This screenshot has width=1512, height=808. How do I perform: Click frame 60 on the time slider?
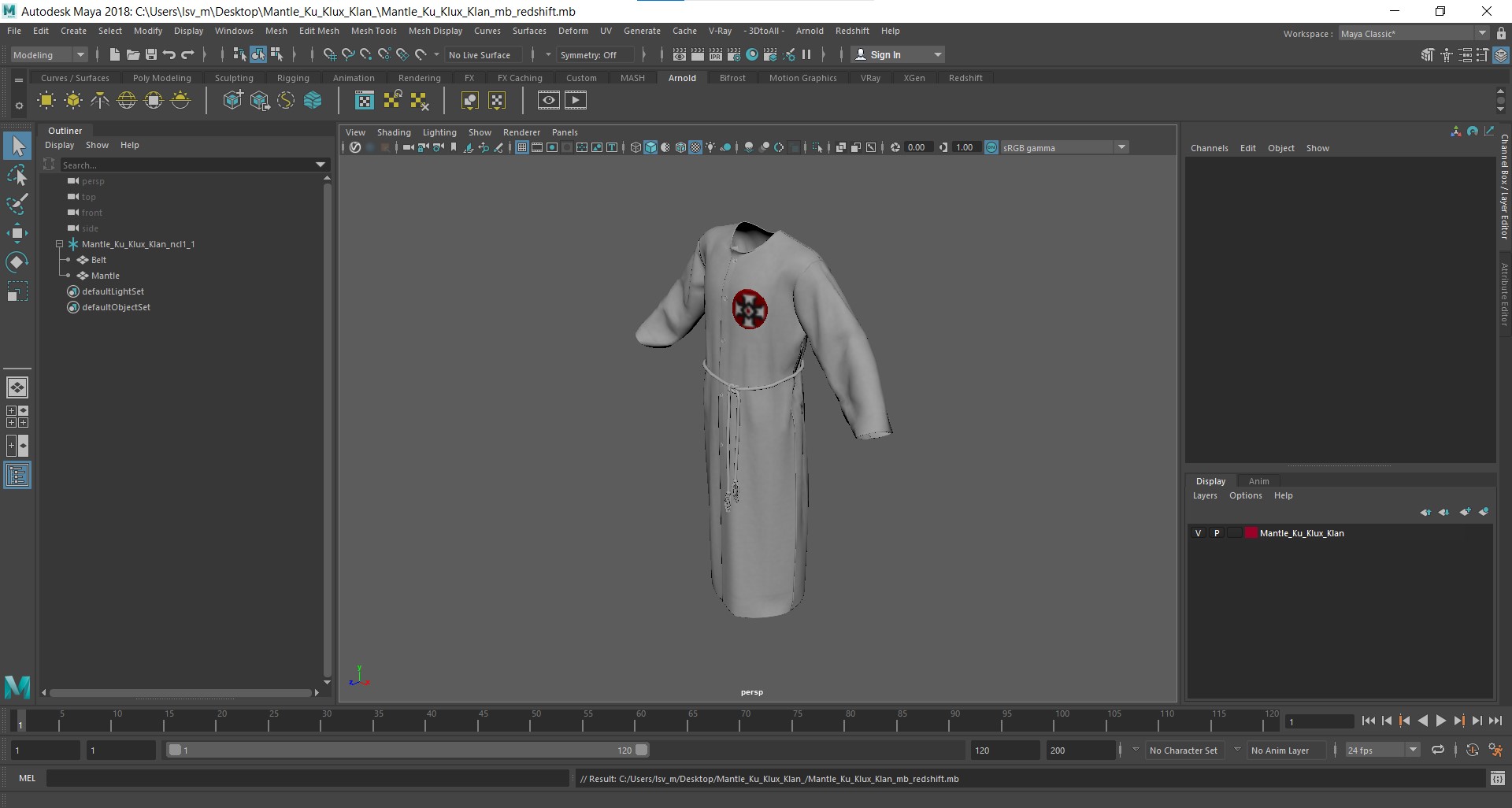[x=640, y=721]
